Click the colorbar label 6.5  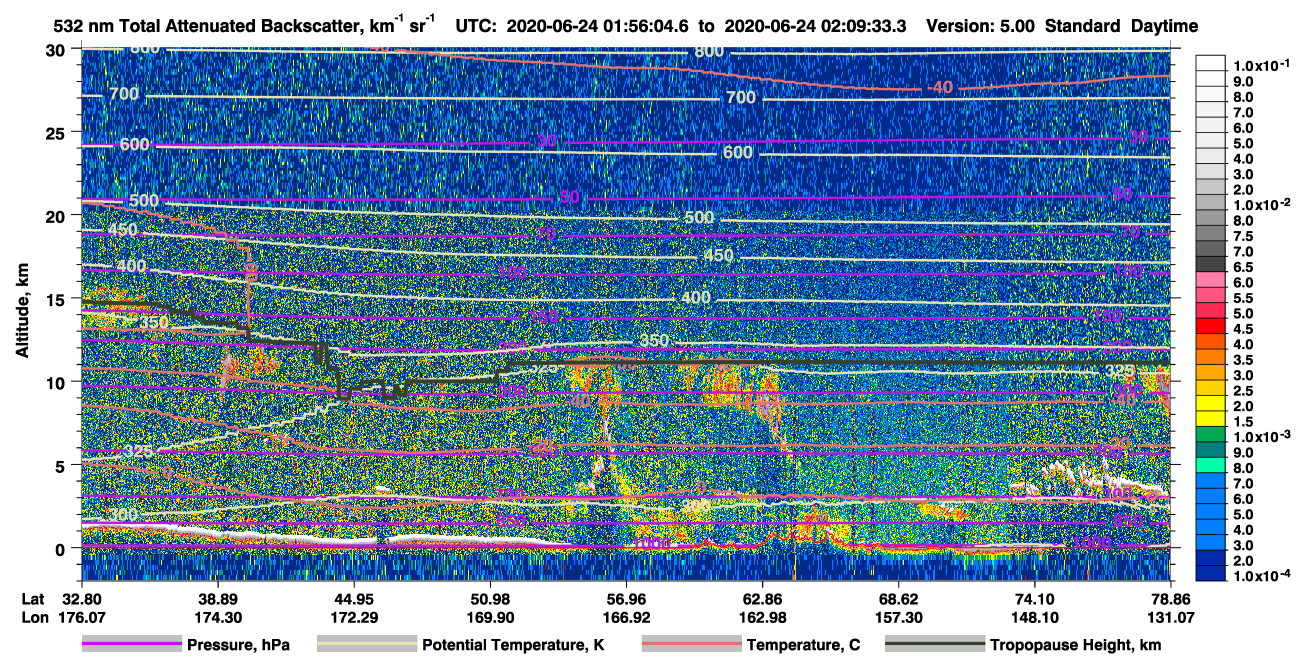click(1243, 267)
